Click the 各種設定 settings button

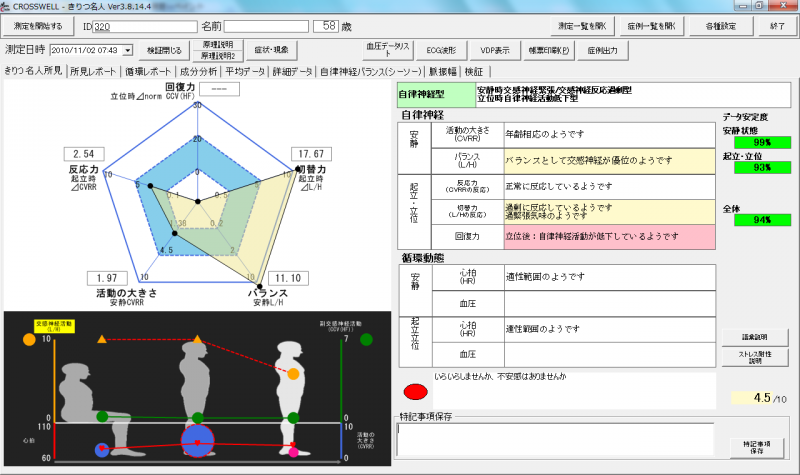pos(714,24)
